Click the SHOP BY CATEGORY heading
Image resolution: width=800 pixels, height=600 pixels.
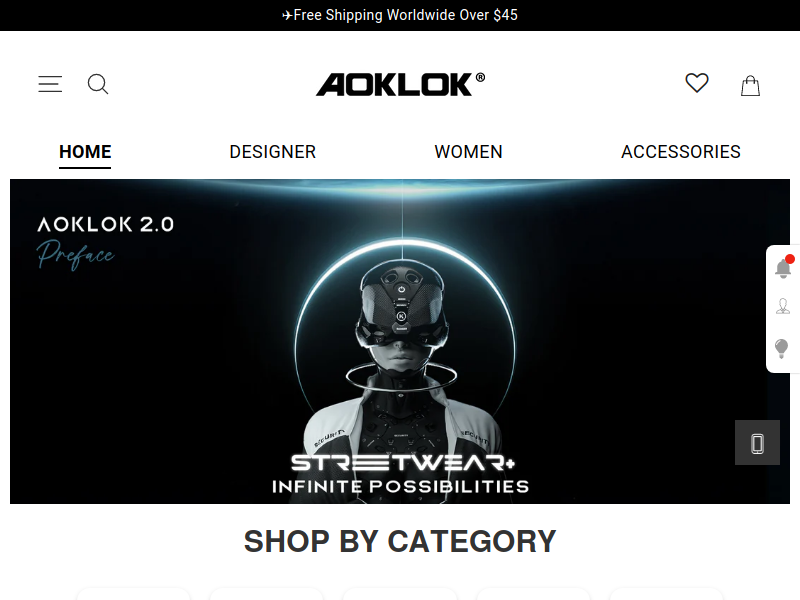(400, 541)
